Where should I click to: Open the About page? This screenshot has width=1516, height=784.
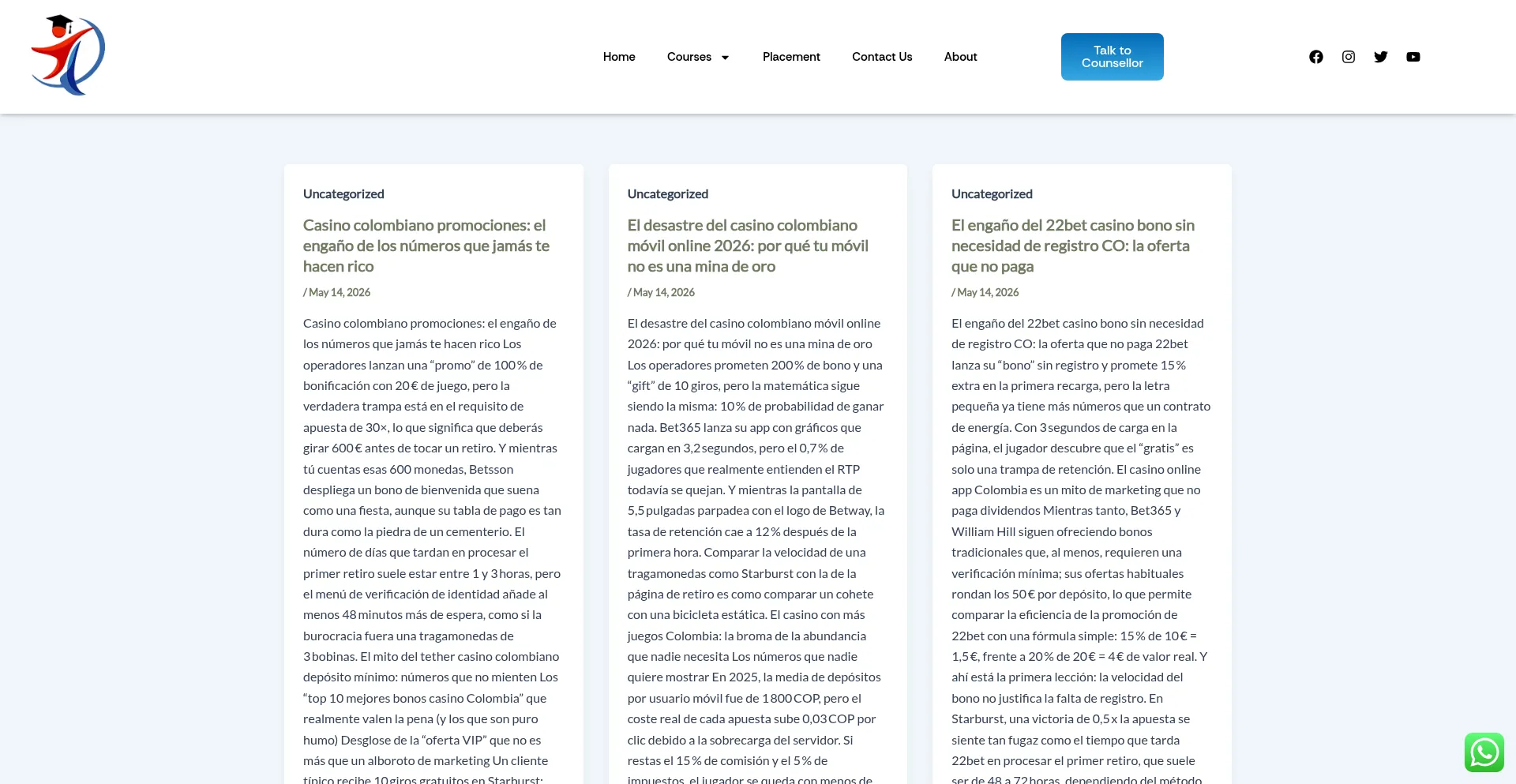(961, 57)
